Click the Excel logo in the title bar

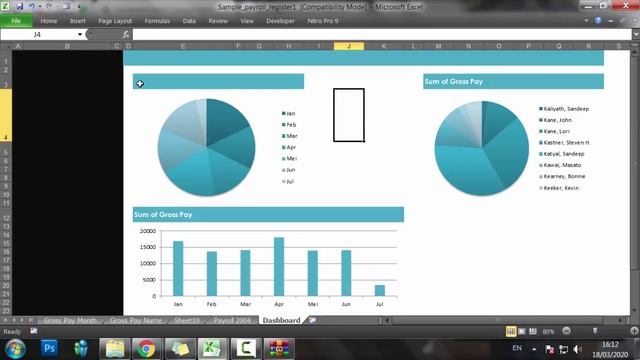5,6
